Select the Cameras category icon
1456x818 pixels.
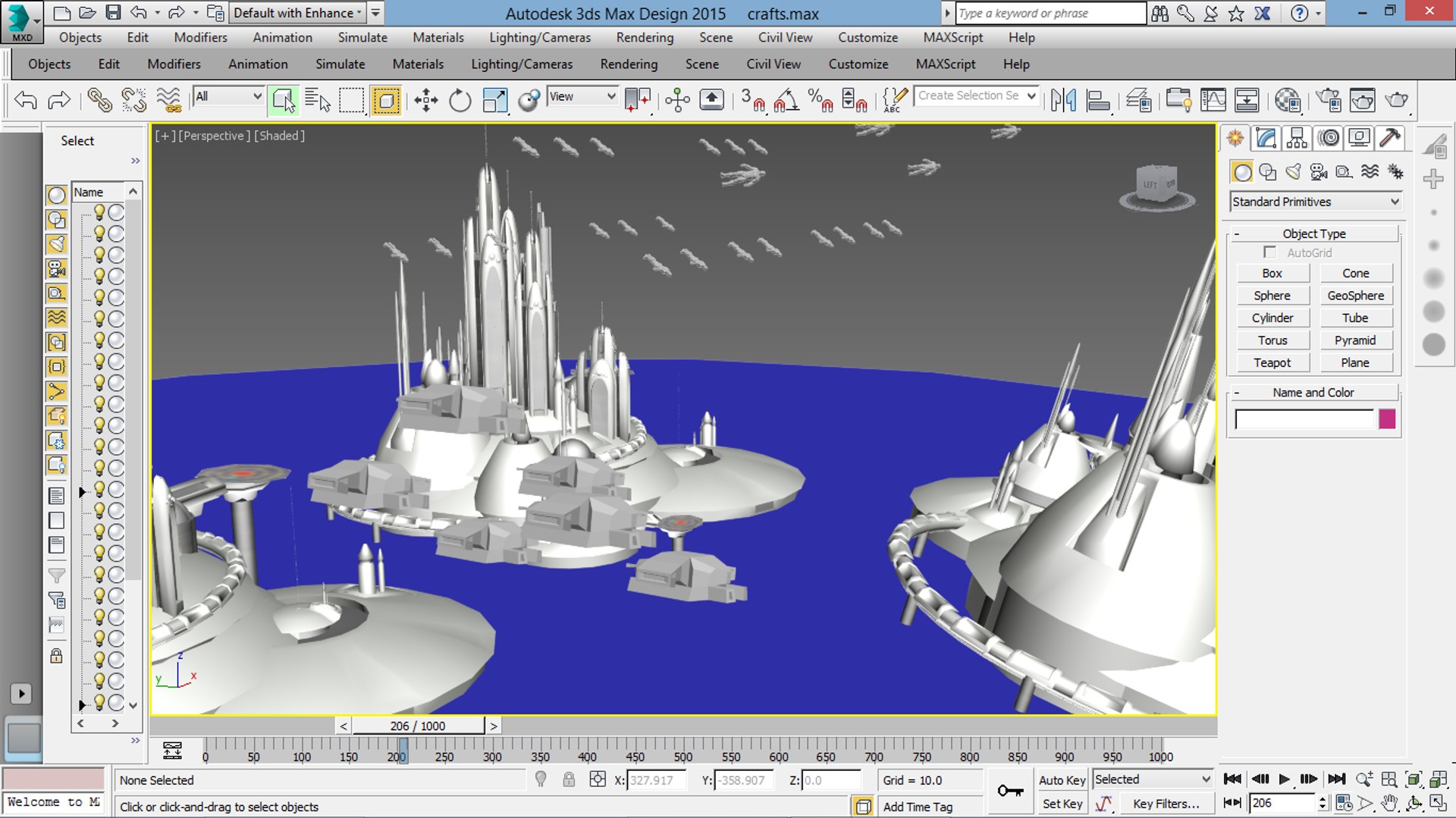pyautogui.click(x=1319, y=172)
